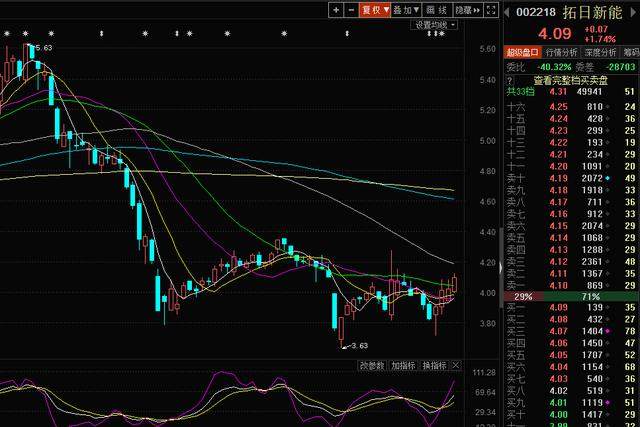The image size is (640, 427).
Task: Click the cyan diamond on 卖十 4.19 row
Action: (608, 178)
